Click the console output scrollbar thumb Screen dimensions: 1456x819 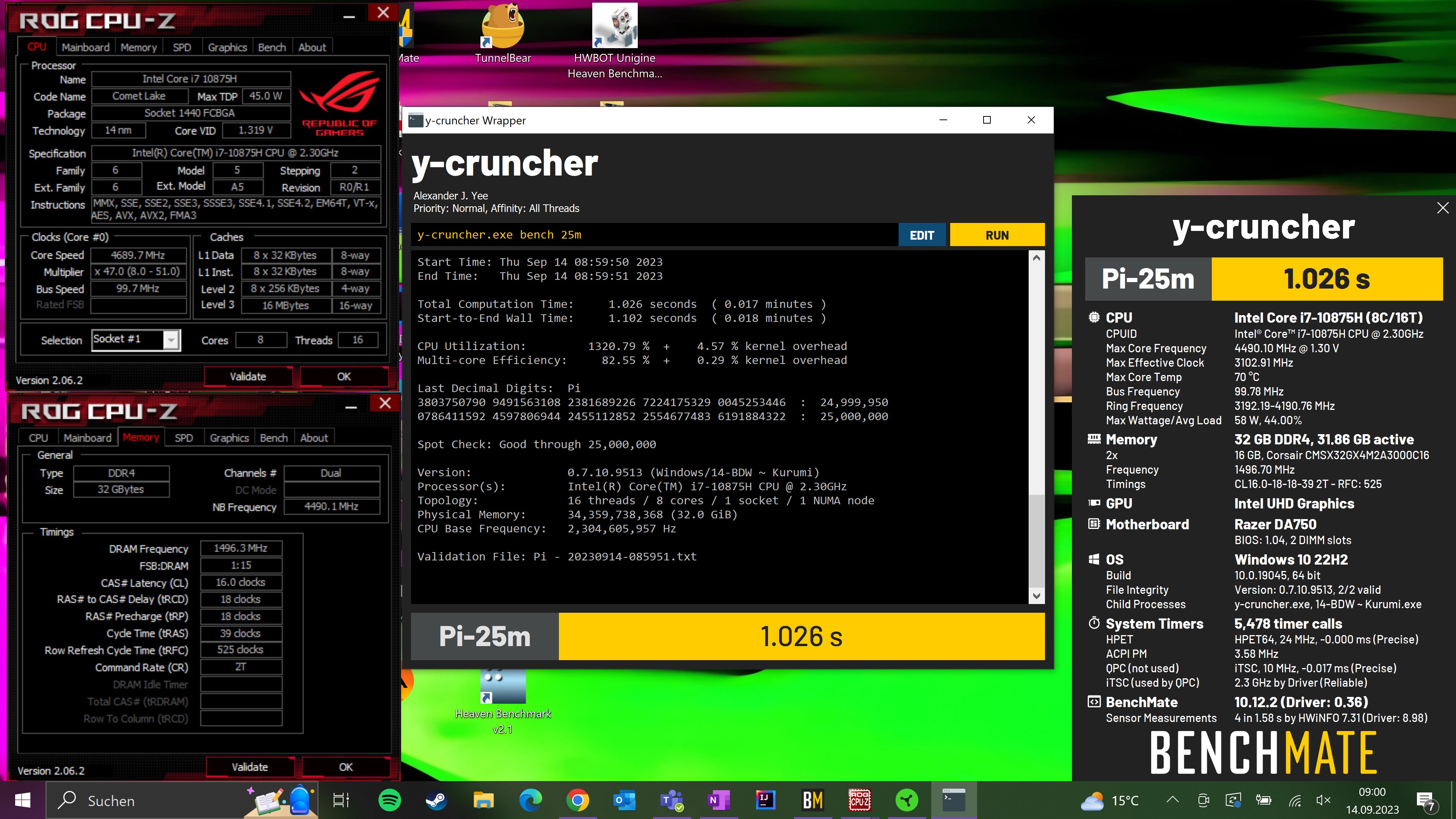click(1036, 541)
